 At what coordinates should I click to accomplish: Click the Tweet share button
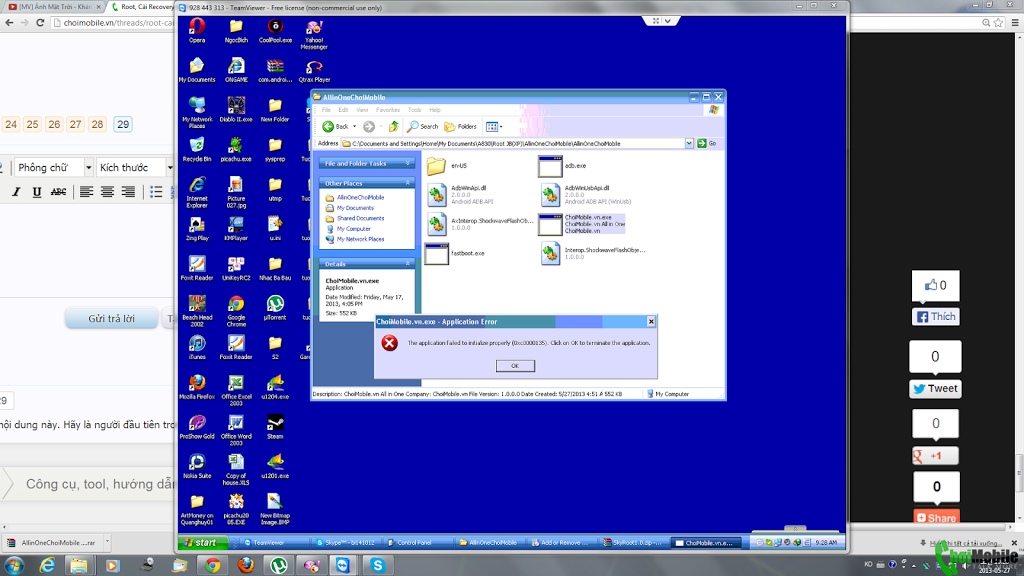(x=935, y=389)
